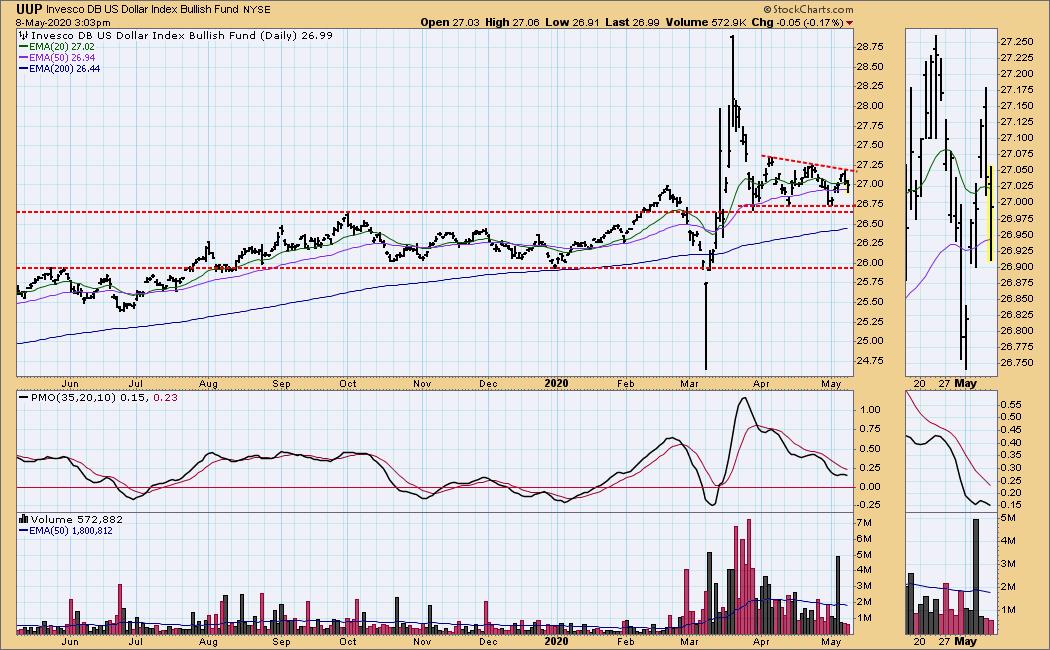
Task: Click the 25.00 price axis label
Action: pyautogui.click(x=869, y=341)
